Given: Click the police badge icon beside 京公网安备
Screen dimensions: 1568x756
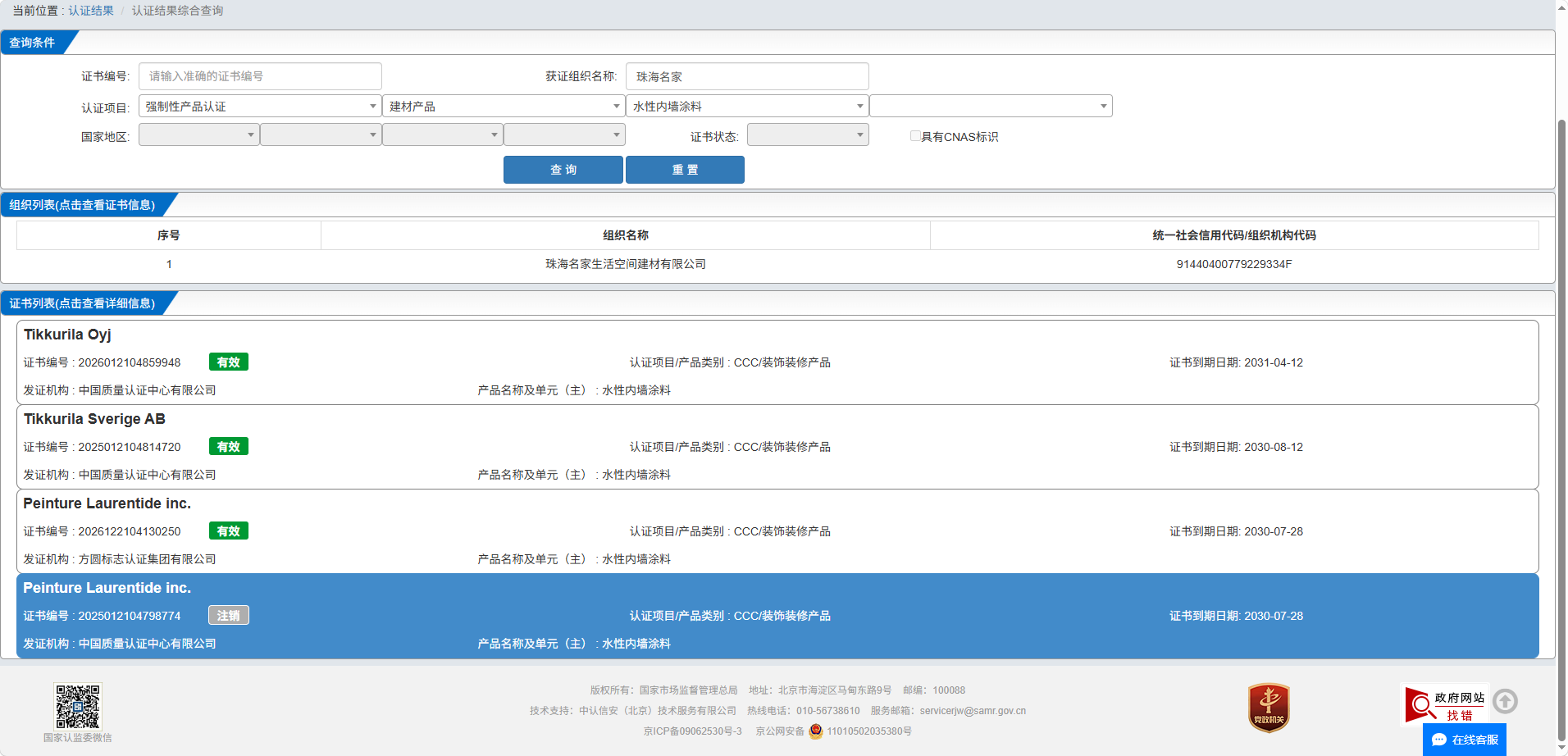Looking at the screenshot, I should [816, 731].
